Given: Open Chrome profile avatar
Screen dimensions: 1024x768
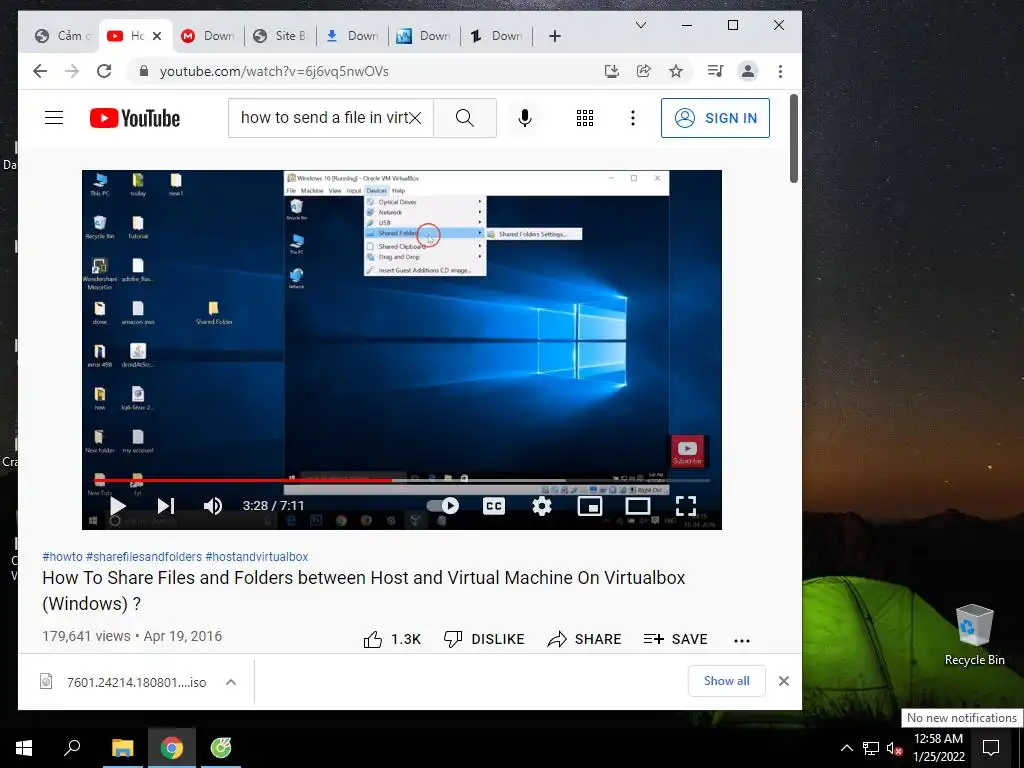Looking at the screenshot, I should tap(748, 71).
